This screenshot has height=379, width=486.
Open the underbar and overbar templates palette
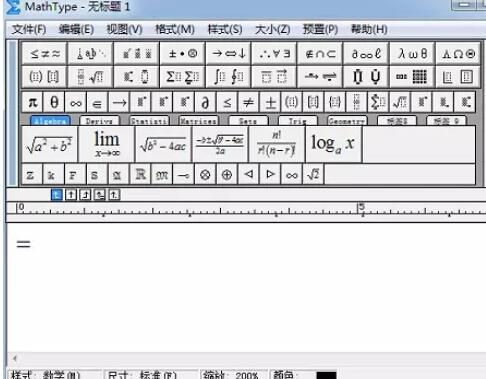[x=275, y=77]
